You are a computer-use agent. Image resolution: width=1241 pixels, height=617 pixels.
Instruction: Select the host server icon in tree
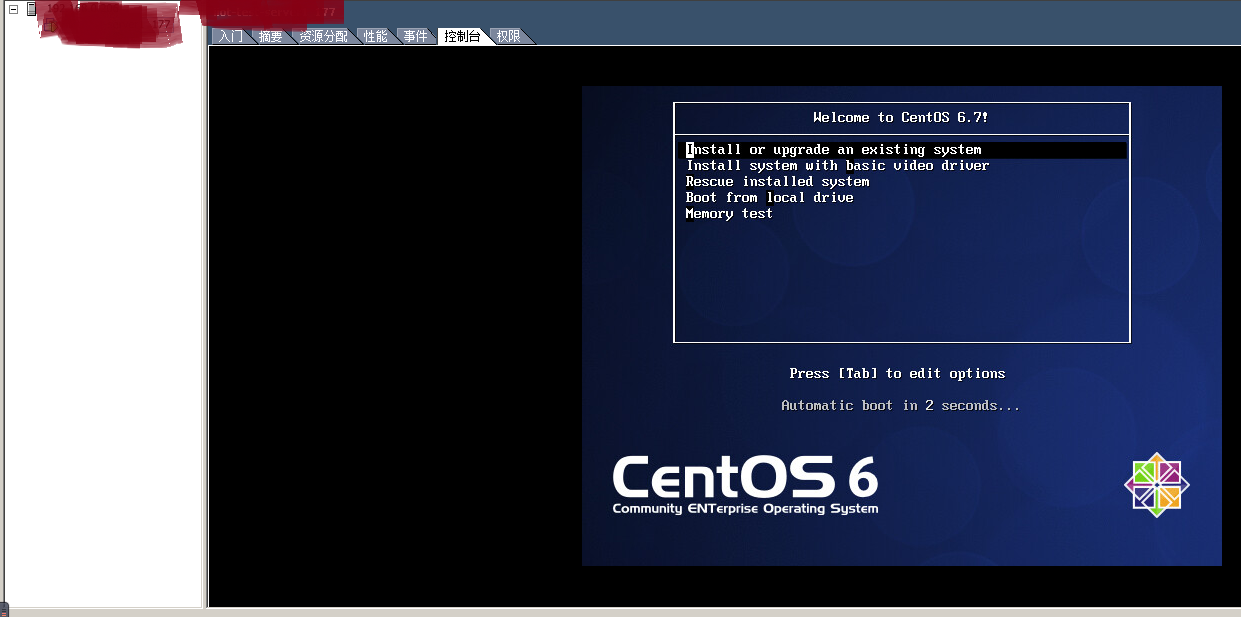[x=31, y=9]
